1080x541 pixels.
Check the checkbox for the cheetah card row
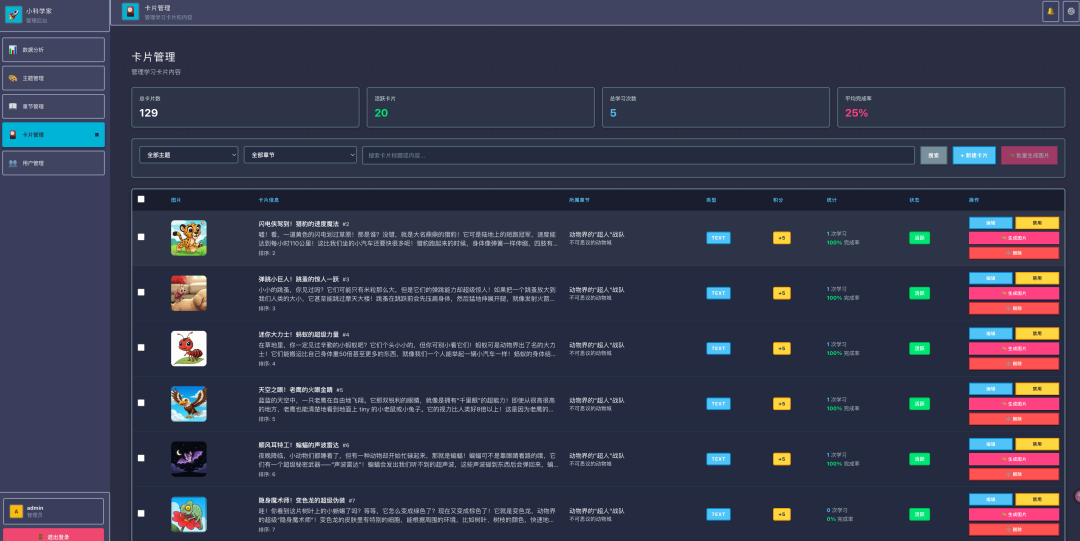(141, 237)
